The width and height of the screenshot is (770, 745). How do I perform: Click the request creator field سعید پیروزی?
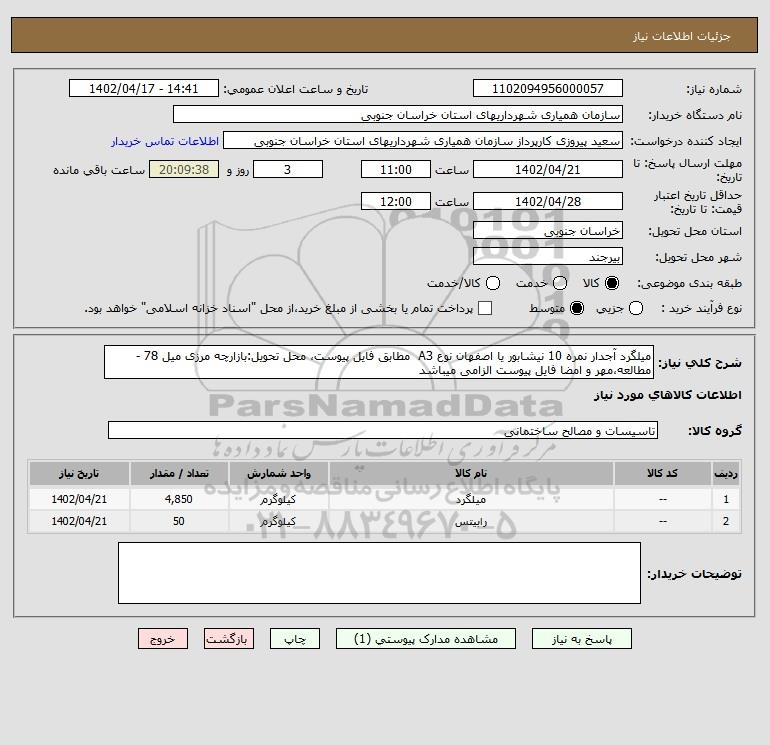click(x=423, y=140)
